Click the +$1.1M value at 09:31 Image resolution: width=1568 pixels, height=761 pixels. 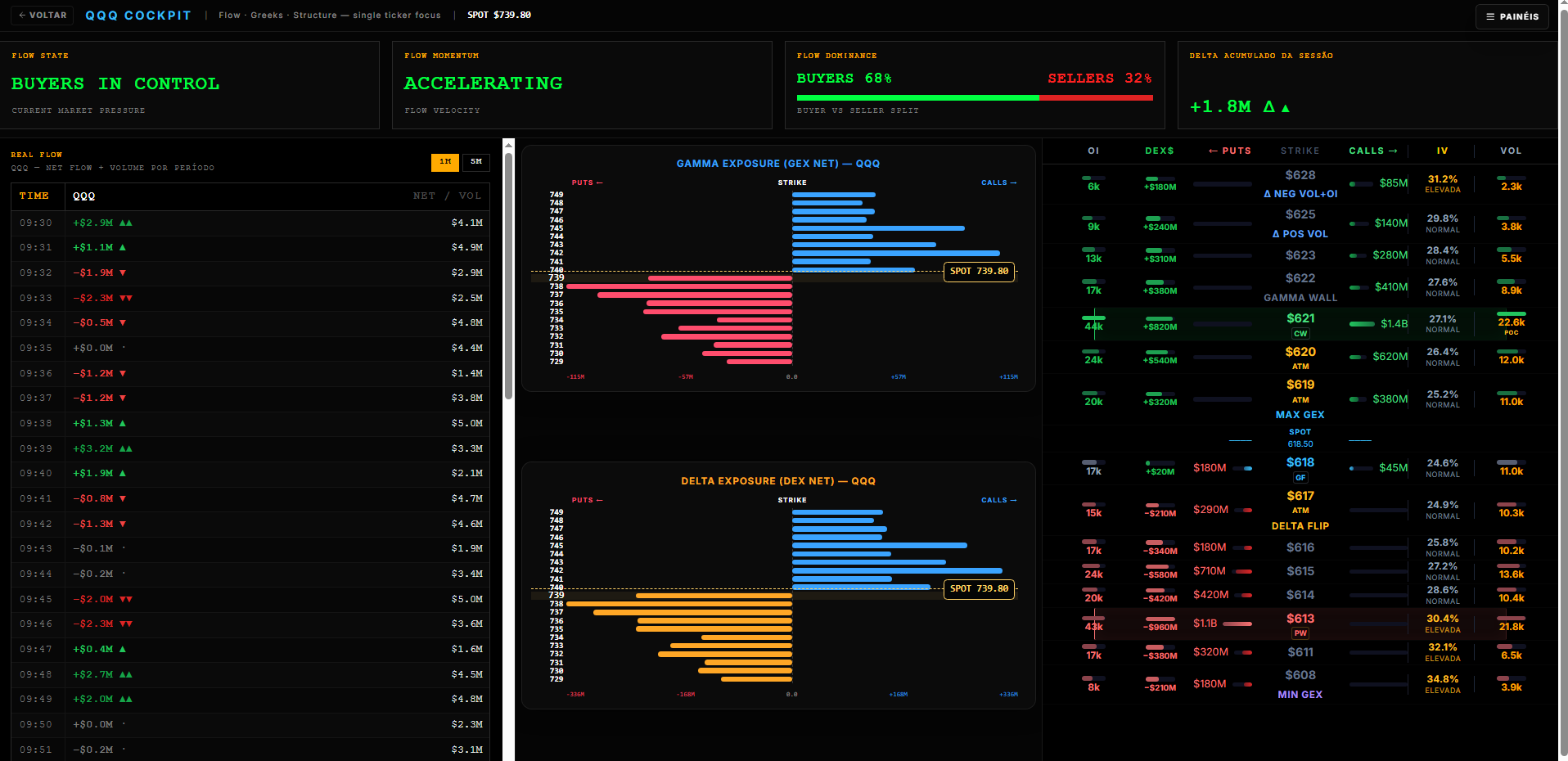click(93, 247)
